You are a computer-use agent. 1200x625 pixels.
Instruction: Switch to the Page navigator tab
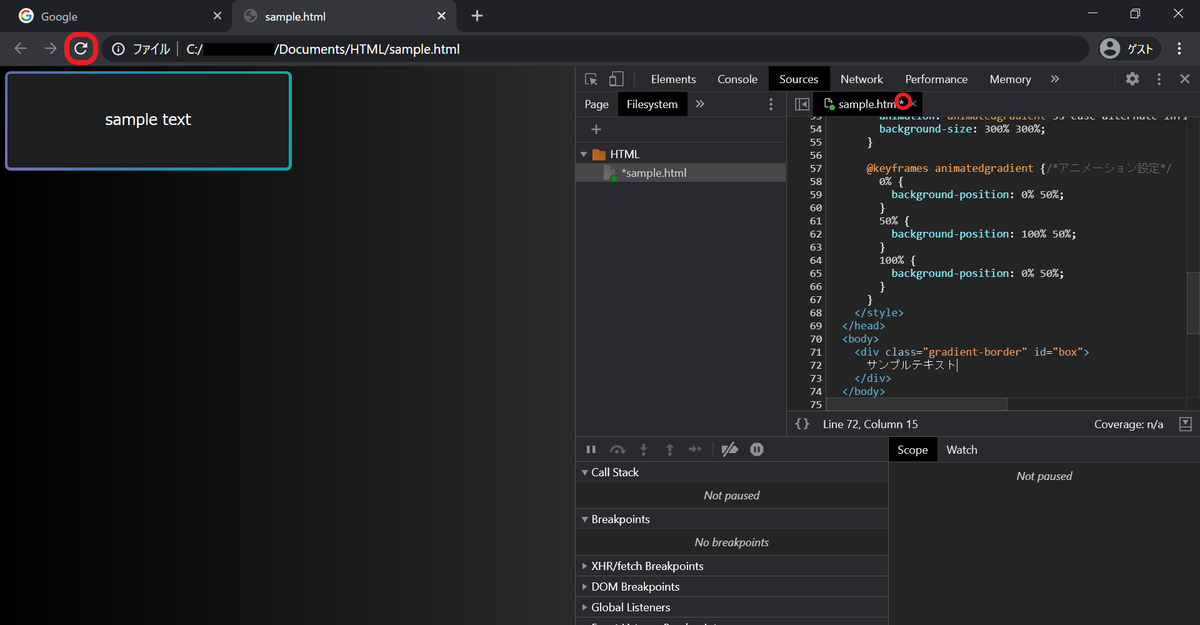(x=596, y=104)
